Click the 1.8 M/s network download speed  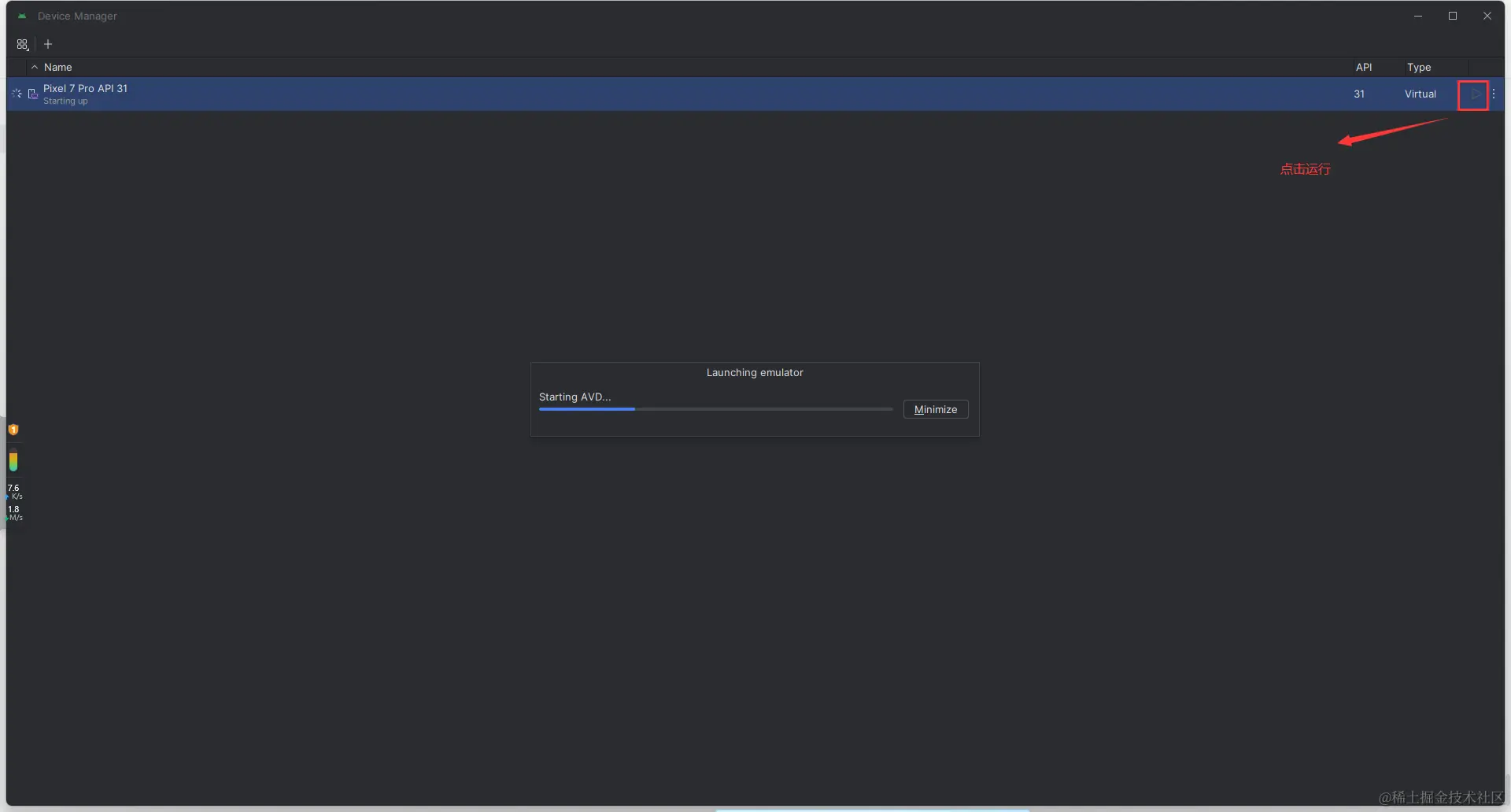point(15,513)
